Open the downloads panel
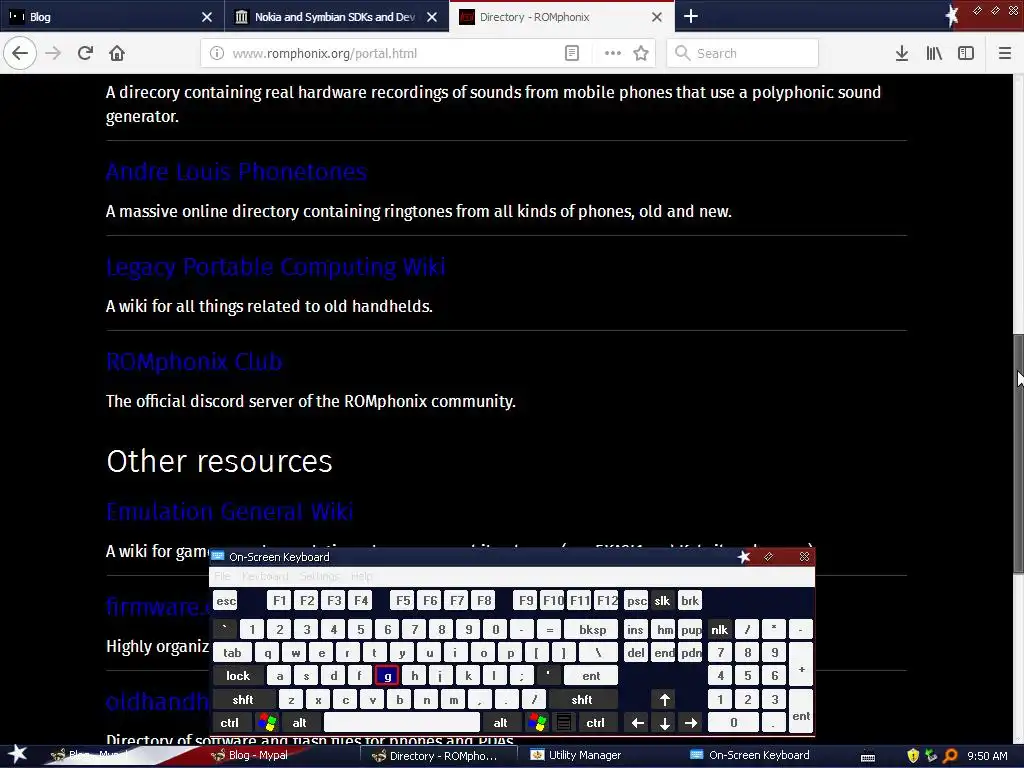Screen dimensions: 1024x768 (x=901, y=54)
